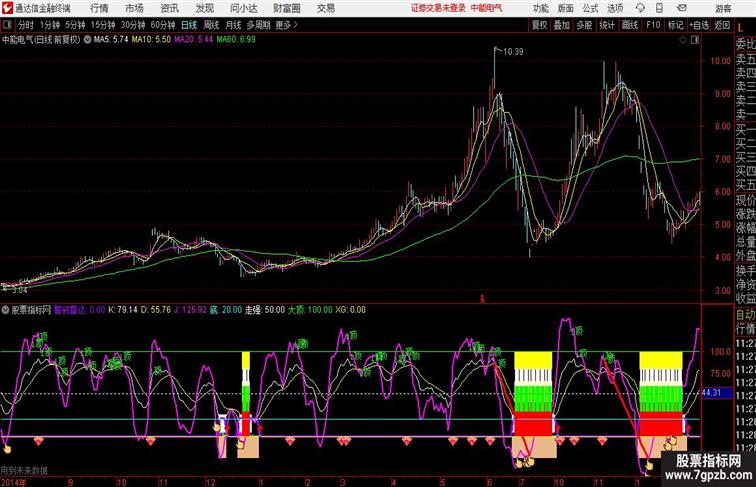Click the Tongdaxin app logo icon
The width and height of the screenshot is (756, 487).
pos(7,8)
